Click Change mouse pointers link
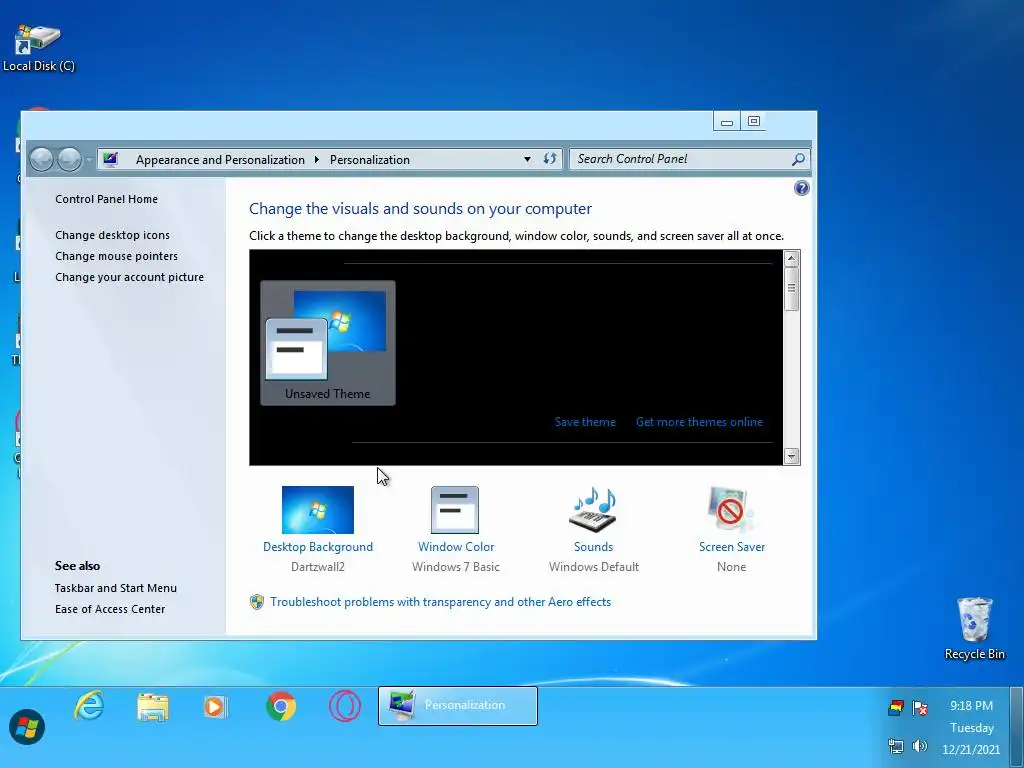The height and width of the screenshot is (768, 1024). point(116,256)
